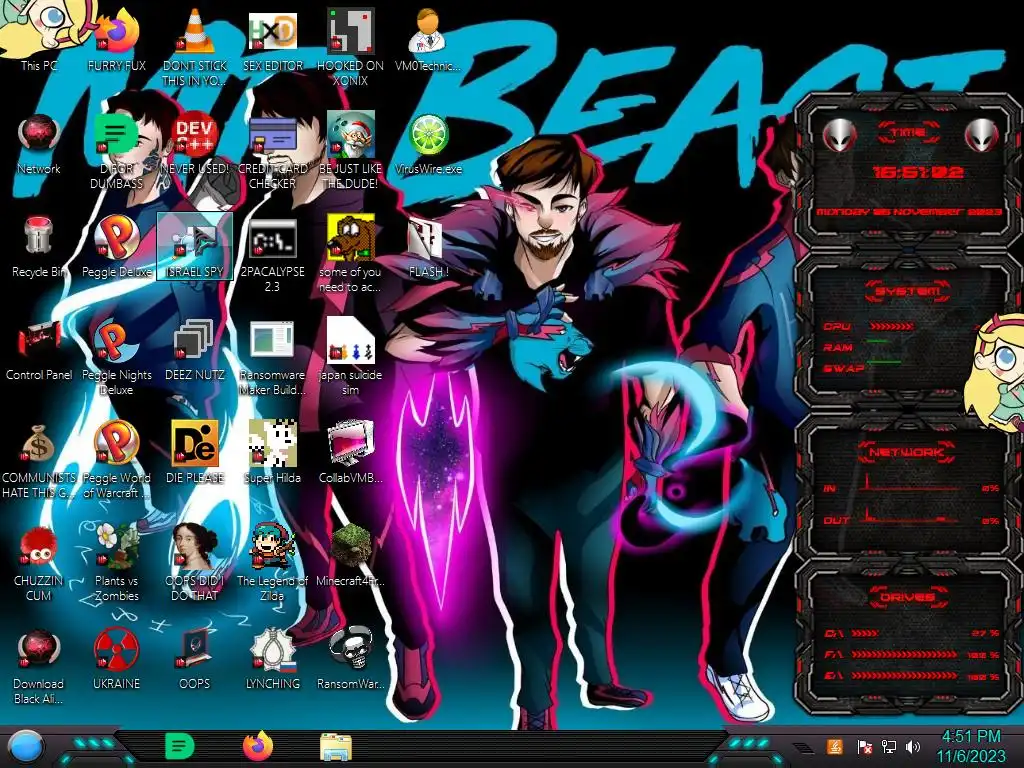This screenshot has width=1024, height=768.
Task: Click the F:\ drive usage bar
Action: (x=904, y=654)
